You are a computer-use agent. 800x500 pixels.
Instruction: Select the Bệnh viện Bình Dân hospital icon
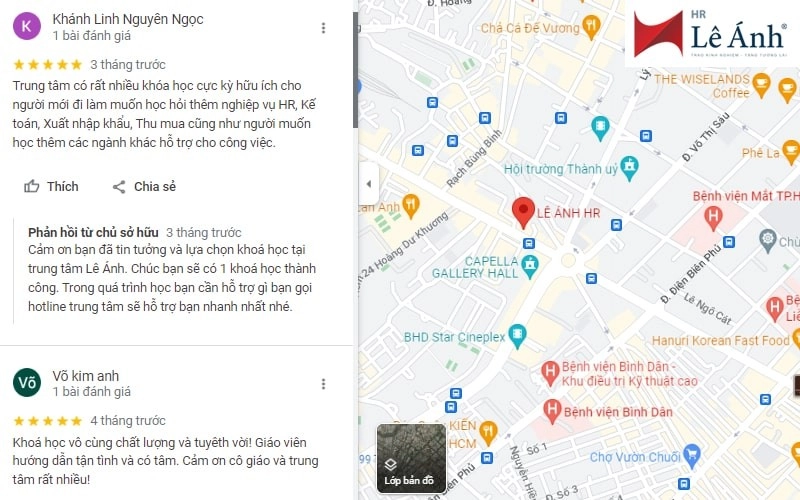(x=552, y=412)
